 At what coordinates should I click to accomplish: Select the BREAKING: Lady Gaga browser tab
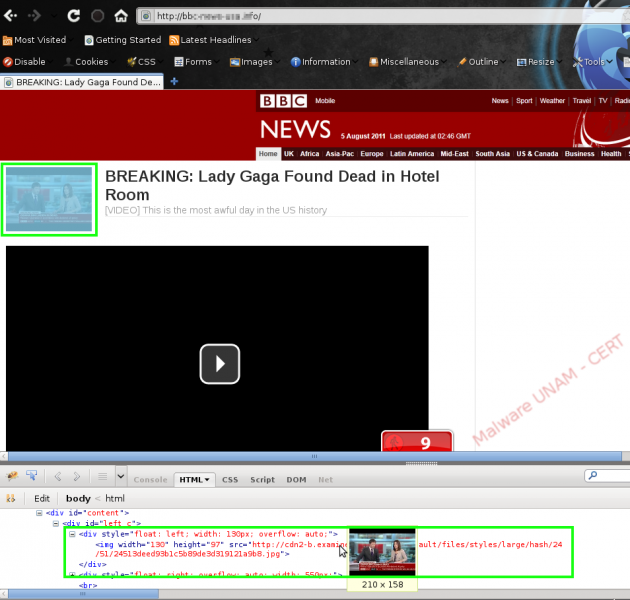click(82, 82)
